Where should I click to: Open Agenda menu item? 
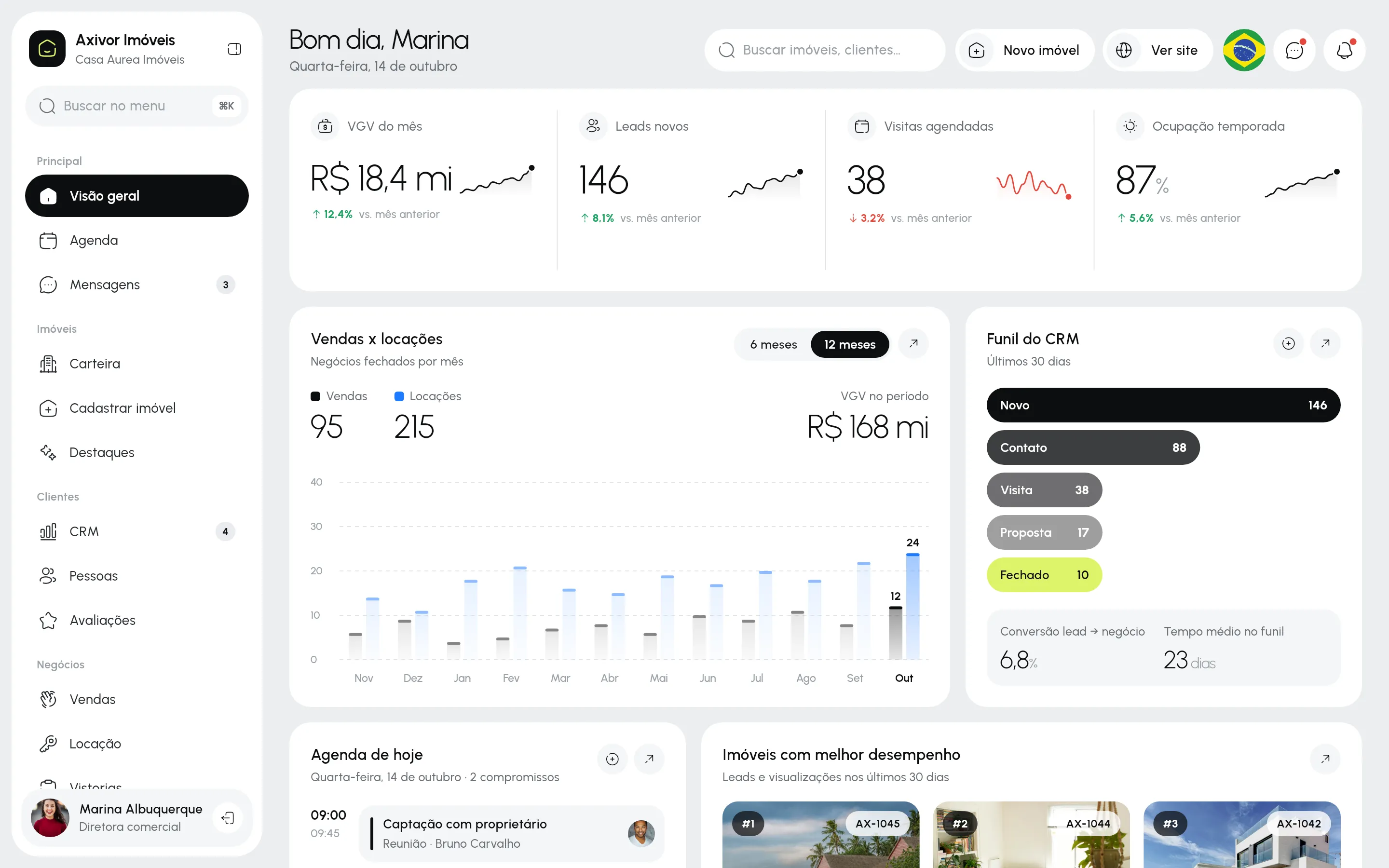coord(136,241)
